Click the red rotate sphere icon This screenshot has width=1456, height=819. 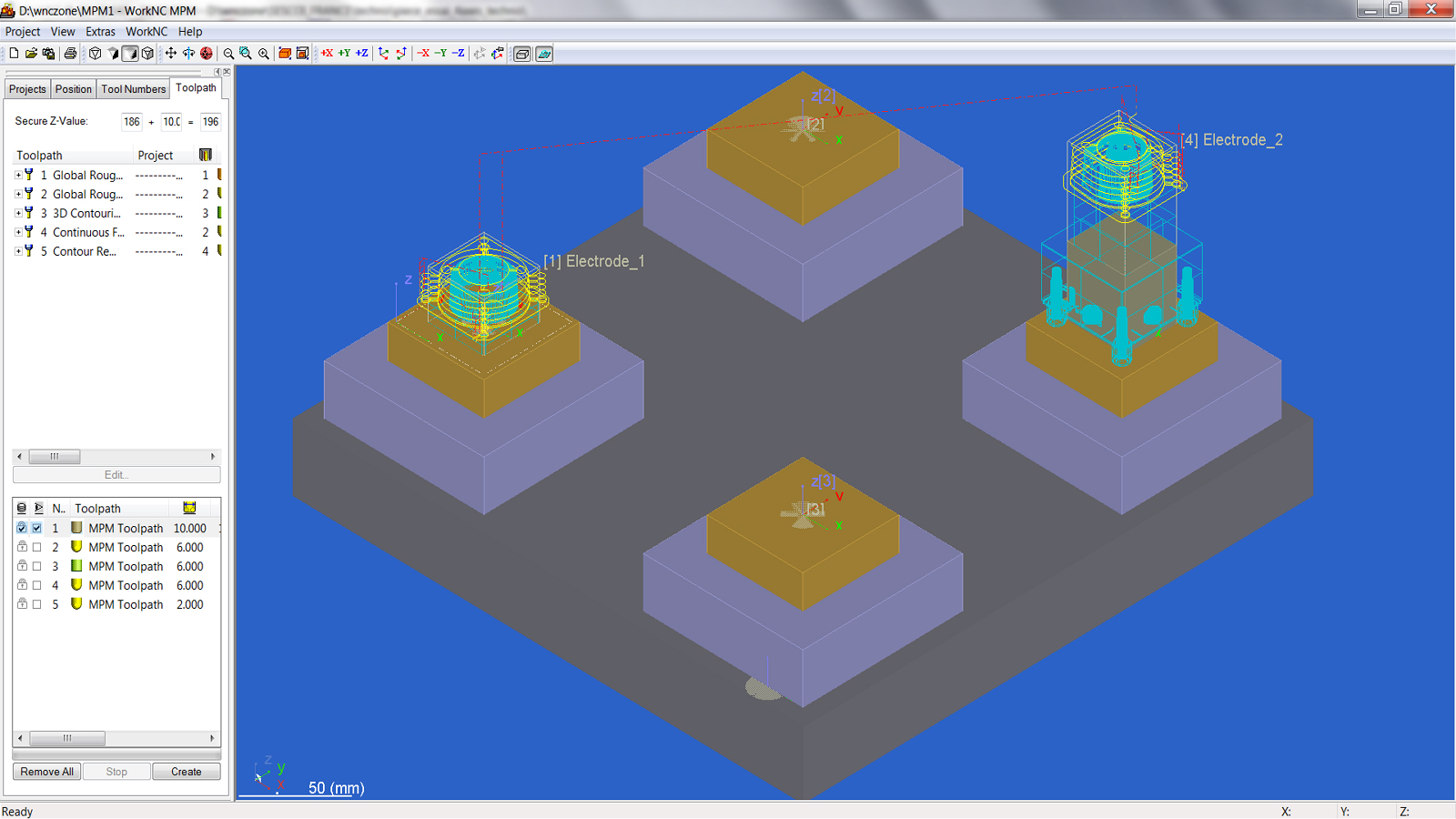pos(207,54)
